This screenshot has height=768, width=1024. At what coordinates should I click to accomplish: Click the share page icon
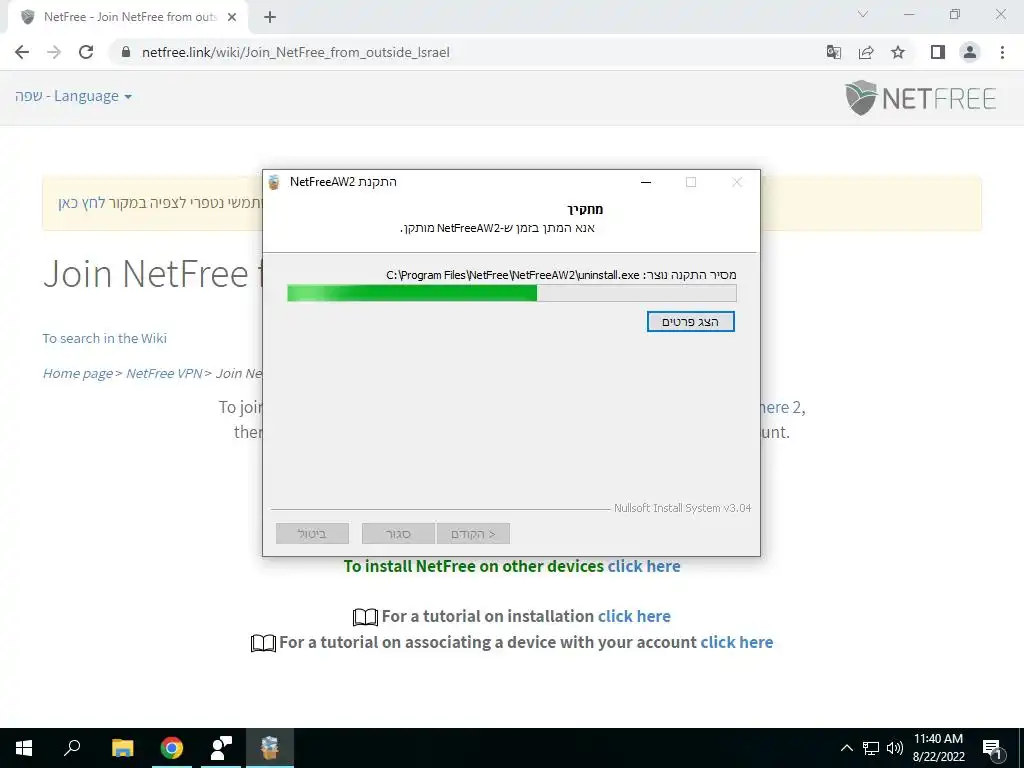pos(866,52)
